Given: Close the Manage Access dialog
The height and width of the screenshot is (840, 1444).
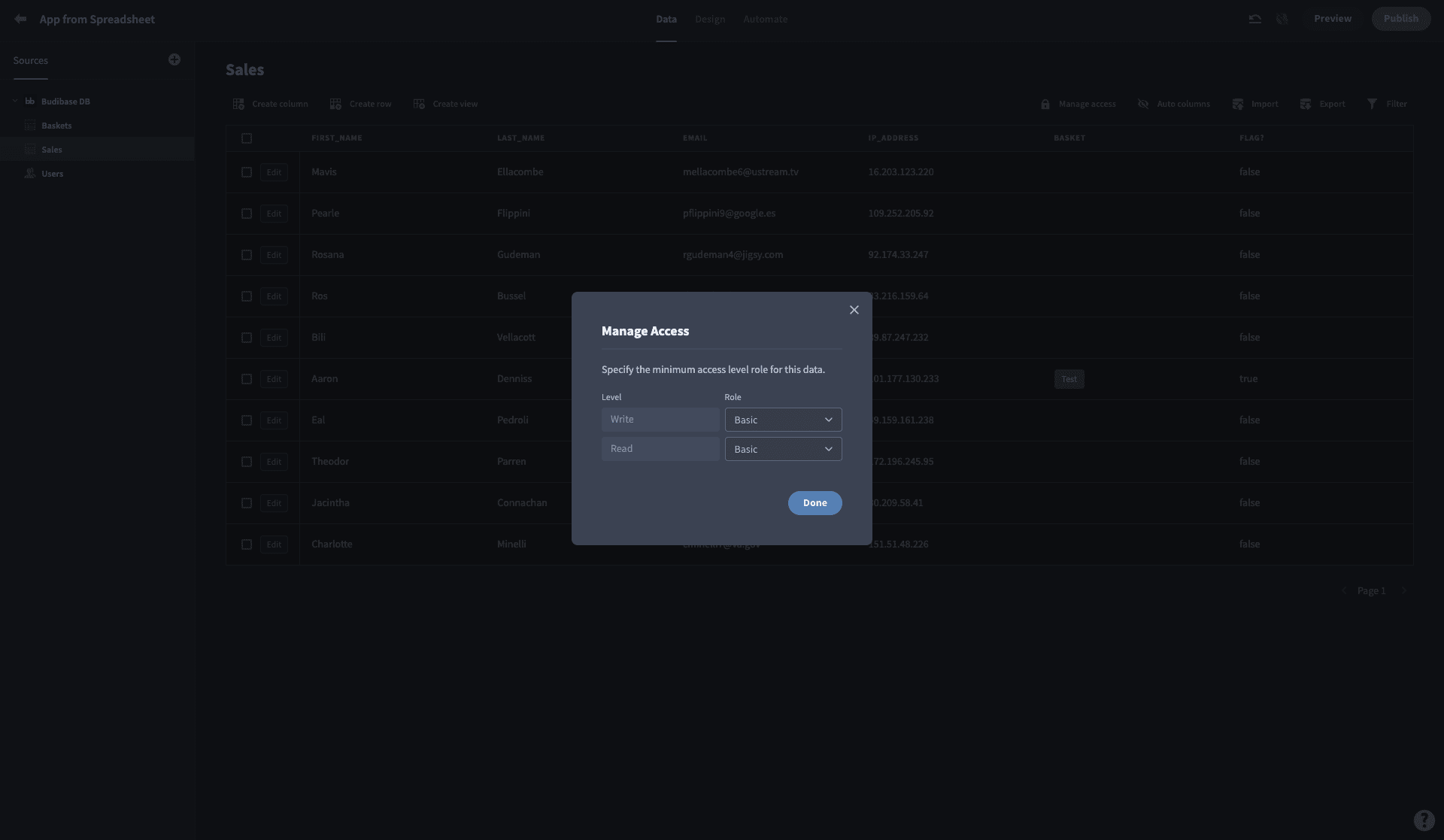Looking at the screenshot, I should tap(854, 310).
